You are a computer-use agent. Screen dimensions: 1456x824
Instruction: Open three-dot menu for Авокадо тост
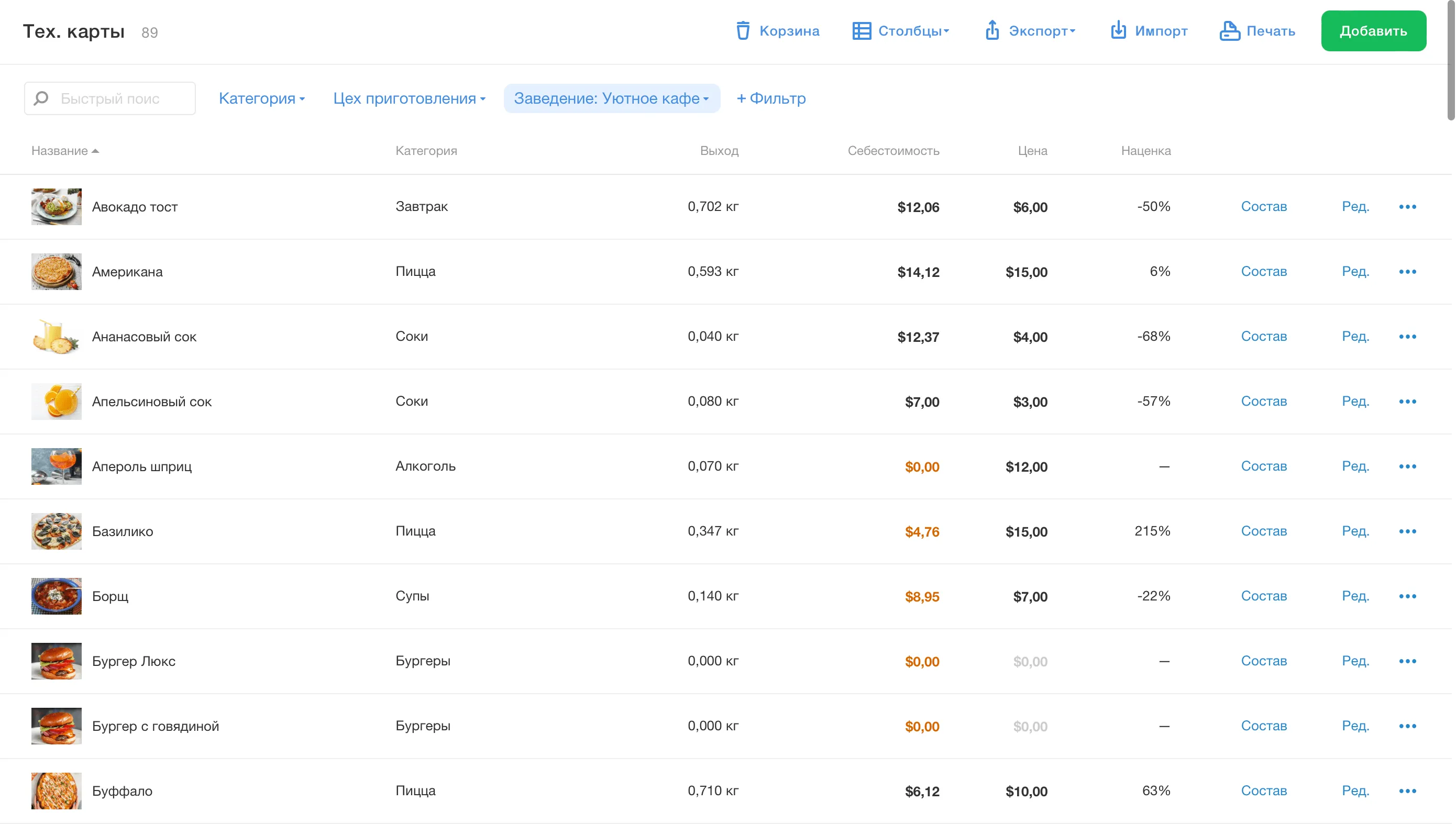click(x=1407, y=207)
